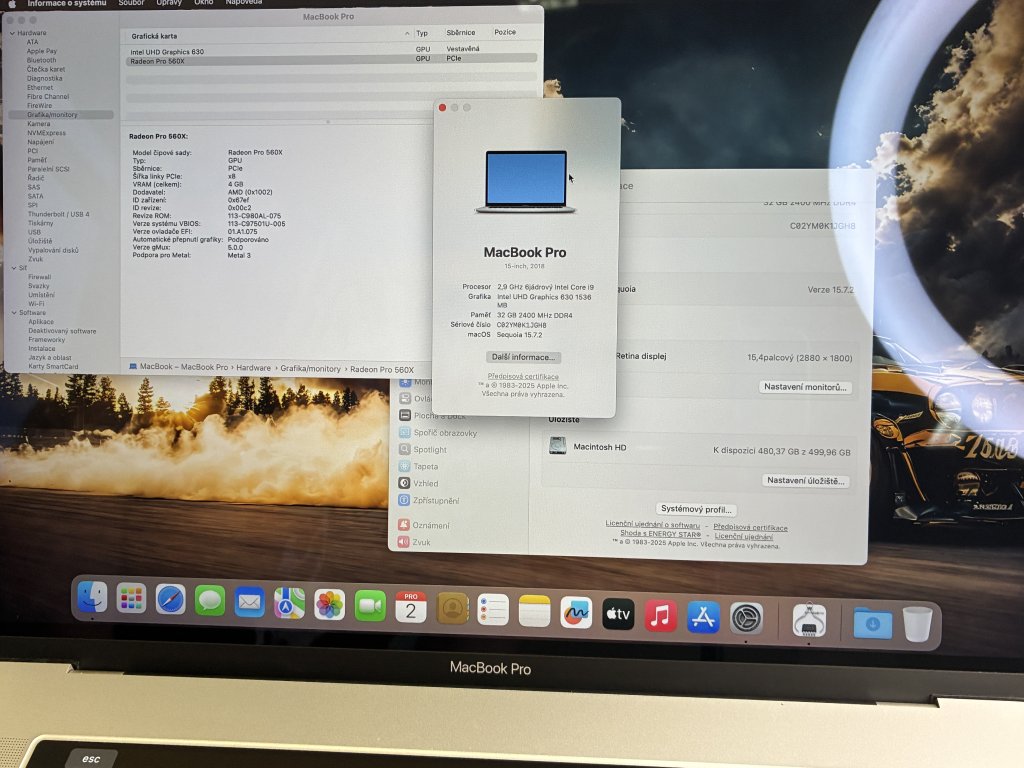Close the About This Mac window
1024x768 pixels.
tap(442, 107)
